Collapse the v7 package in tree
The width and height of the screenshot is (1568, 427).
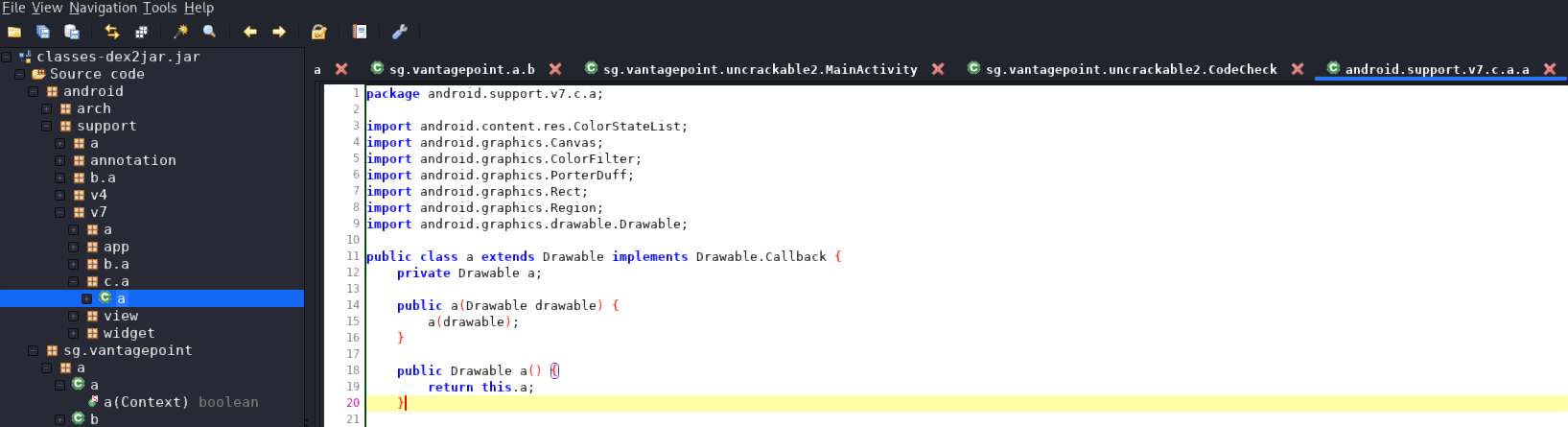pos(60,213)
